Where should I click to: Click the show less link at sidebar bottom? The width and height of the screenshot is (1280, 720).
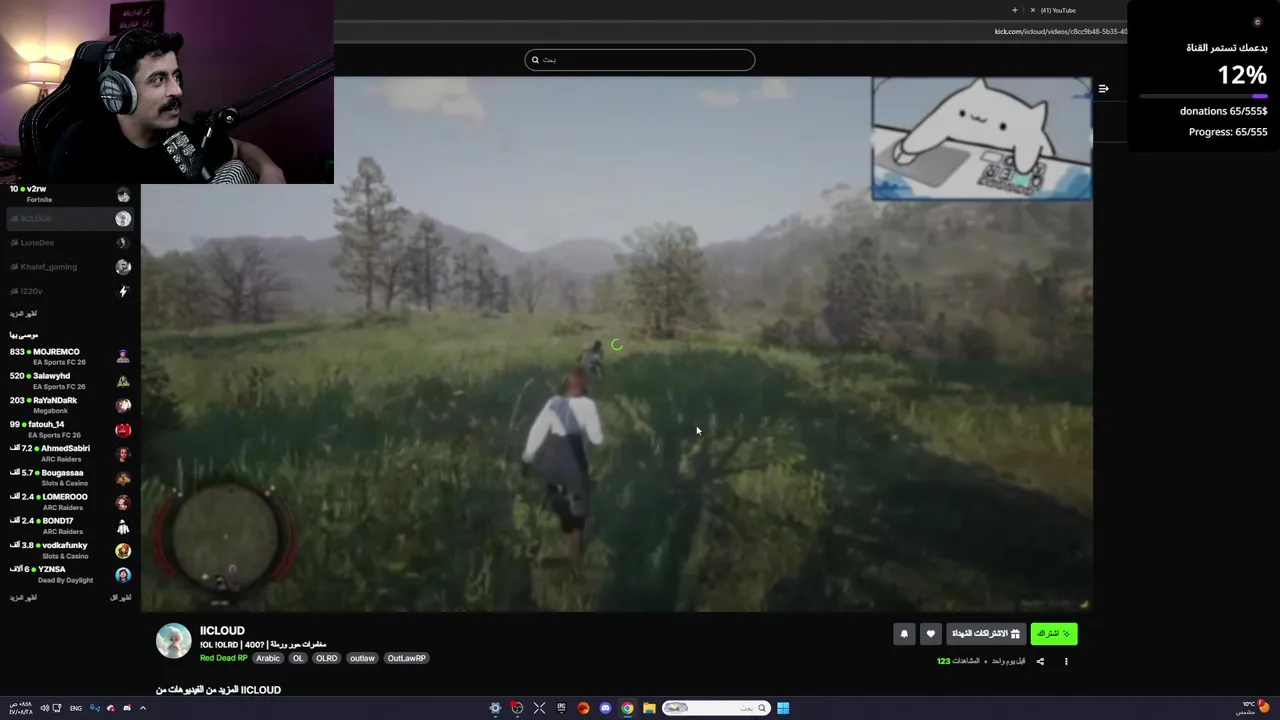pos(120,597)
